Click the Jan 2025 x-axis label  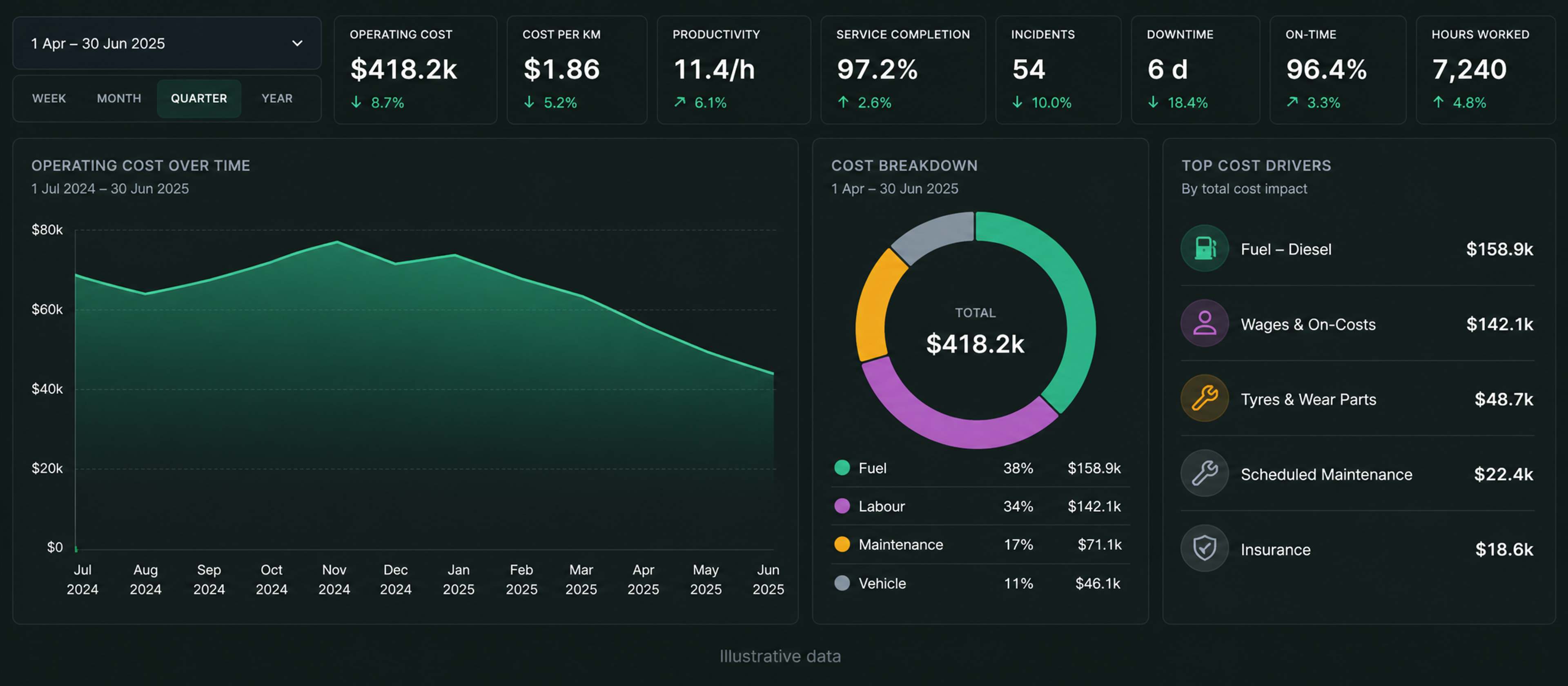pyautogui.click(x=458, y=579)
